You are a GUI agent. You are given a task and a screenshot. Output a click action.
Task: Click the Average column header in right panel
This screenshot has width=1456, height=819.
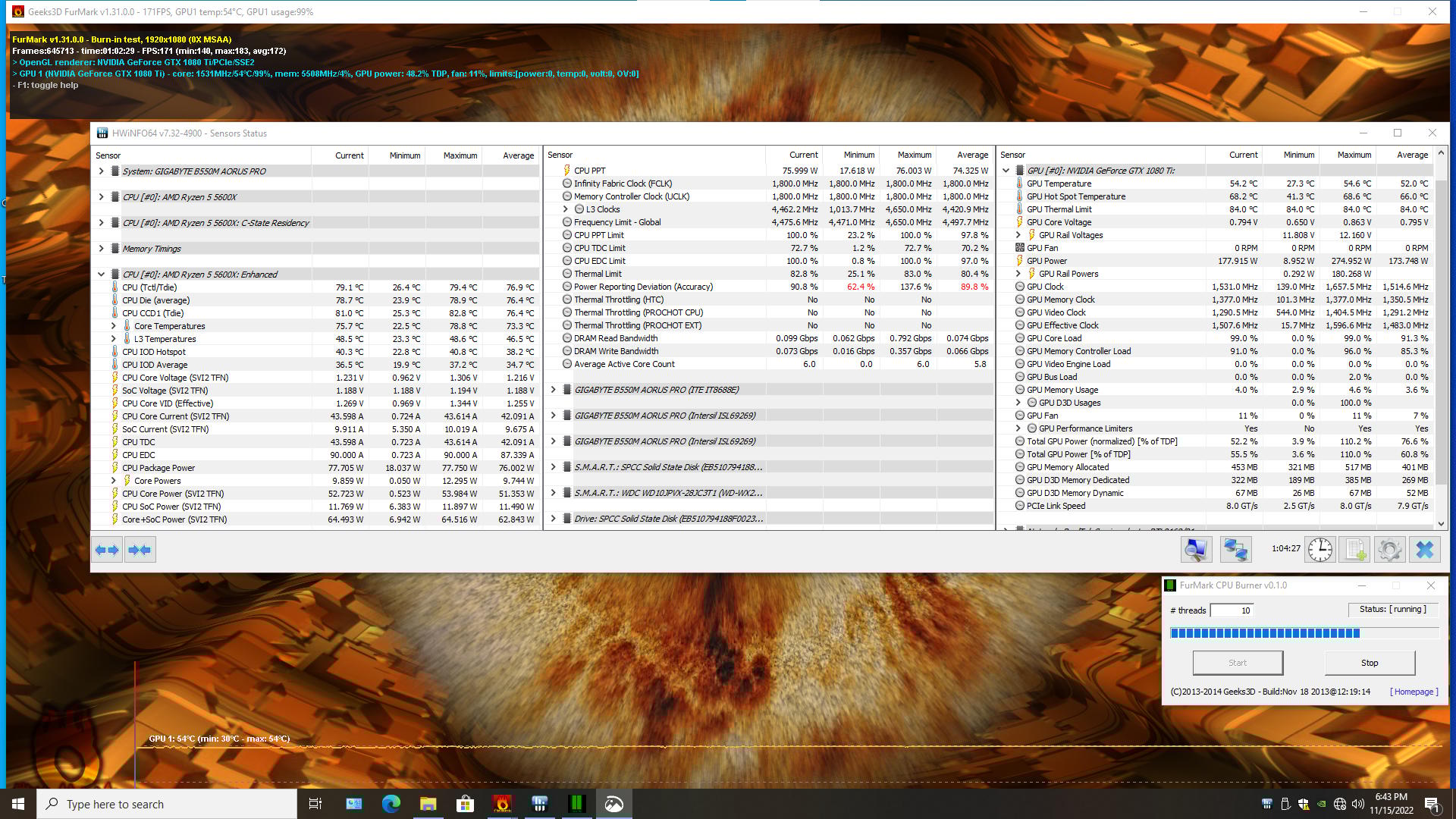[x=1411, y=155]
